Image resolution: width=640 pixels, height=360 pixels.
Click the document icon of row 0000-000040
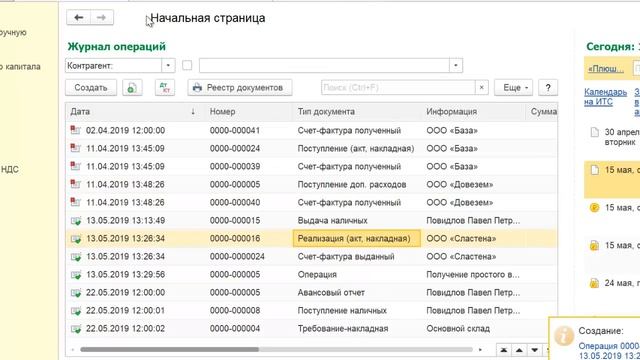pos(76,202)
